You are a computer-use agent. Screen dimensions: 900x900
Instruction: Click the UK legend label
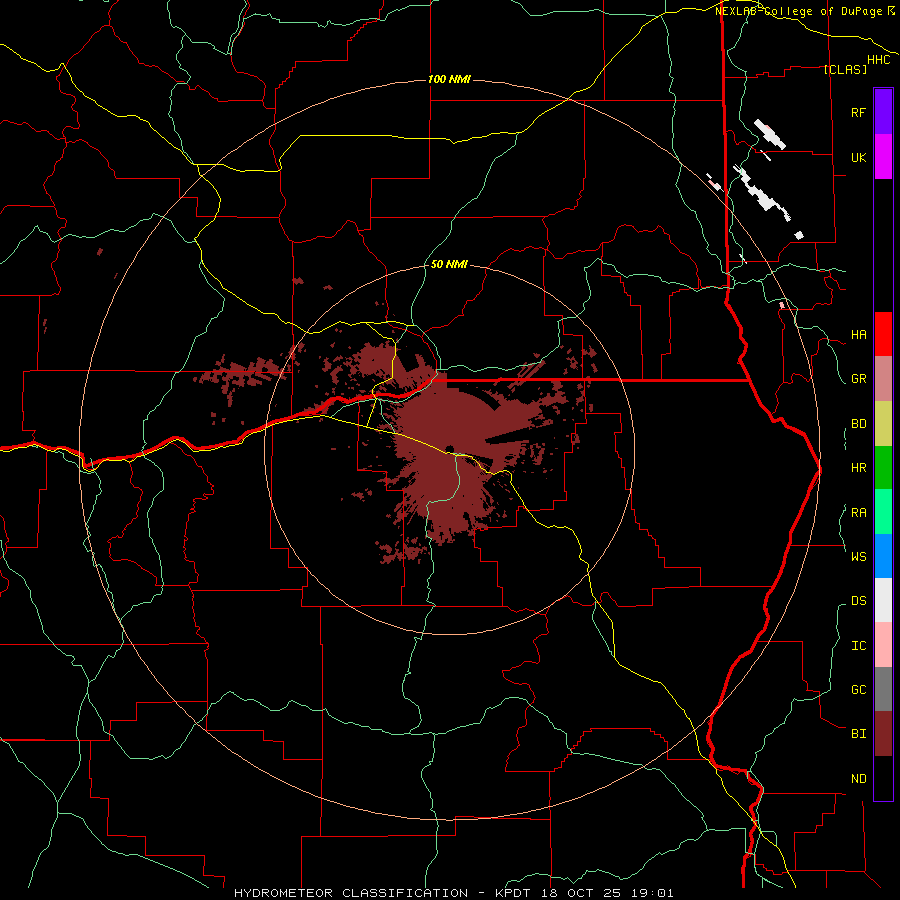(858, 157)
